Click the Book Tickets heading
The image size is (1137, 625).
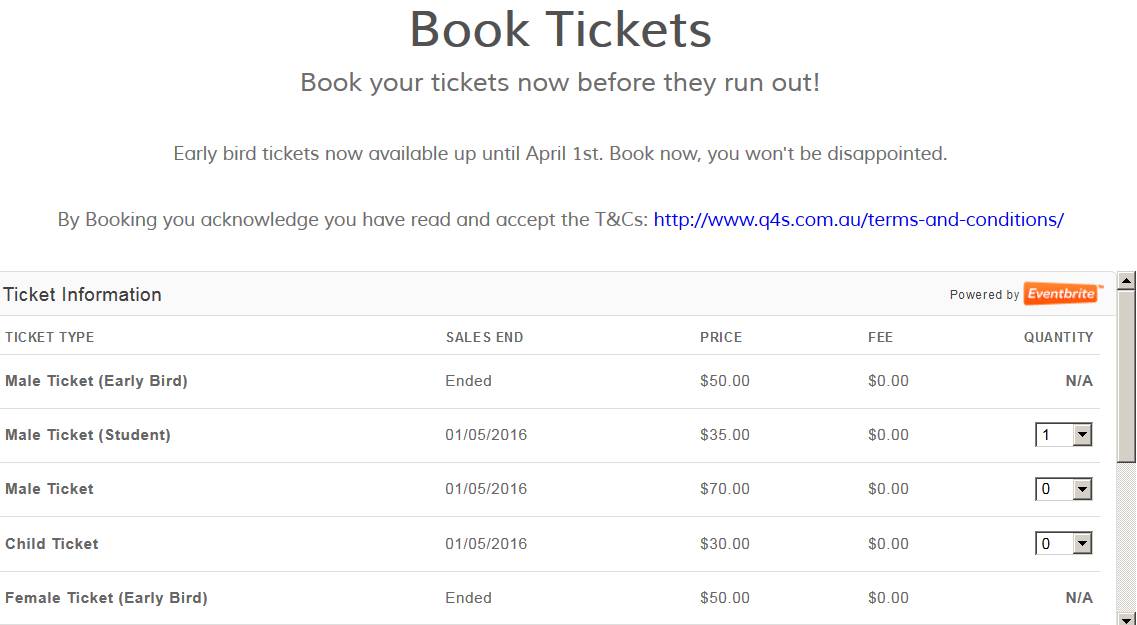pyautogui.click(x=560, y=30)
